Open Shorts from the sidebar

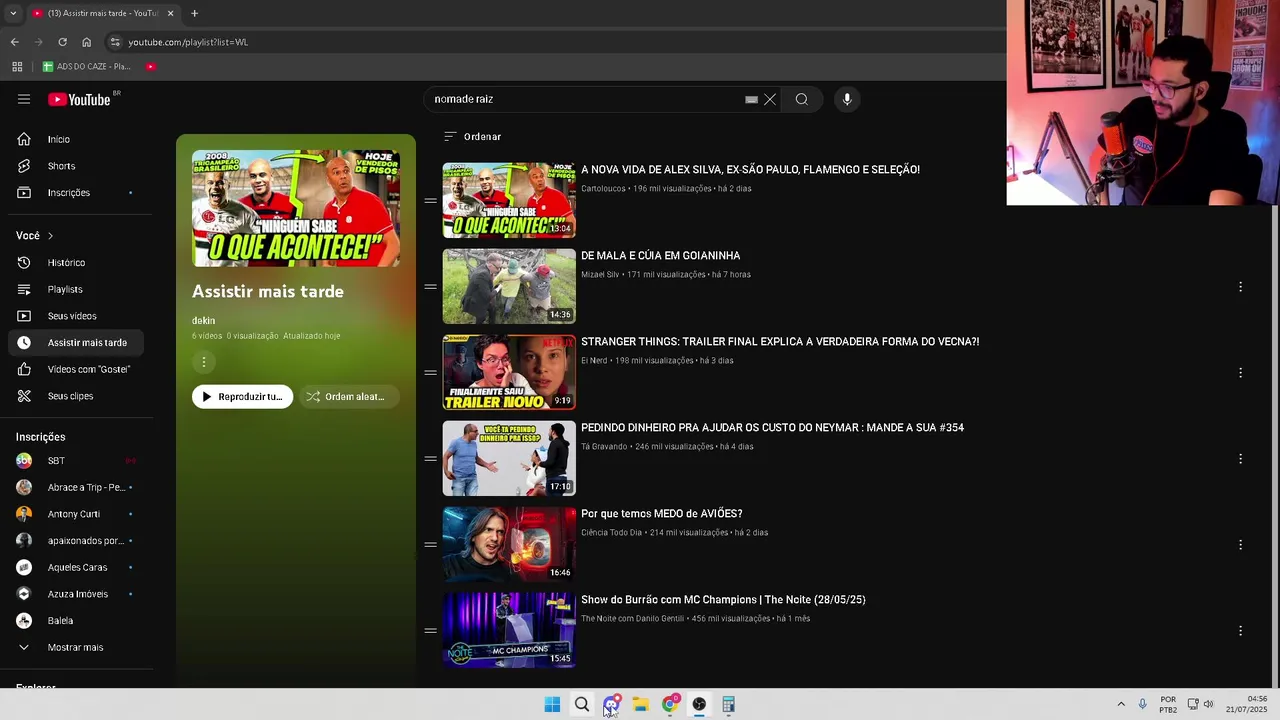(x=76, y=166)
